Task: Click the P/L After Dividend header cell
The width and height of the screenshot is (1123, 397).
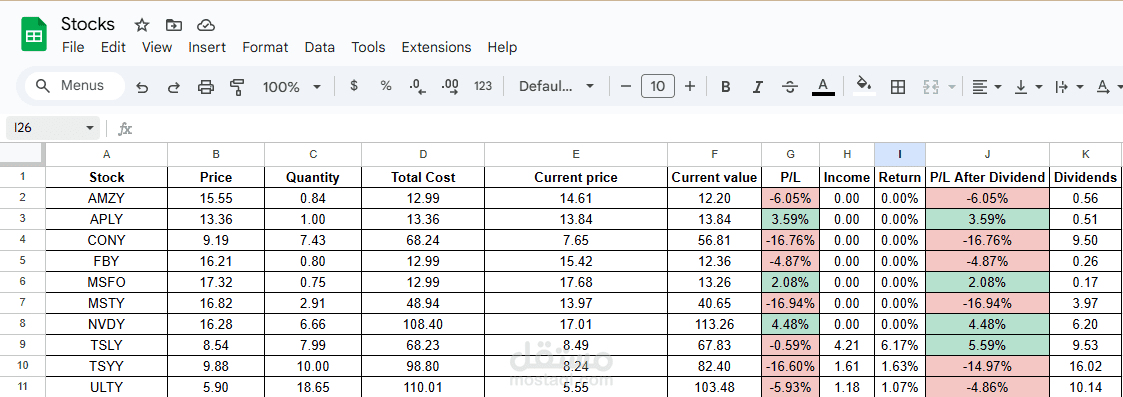Action: point(987,177)
